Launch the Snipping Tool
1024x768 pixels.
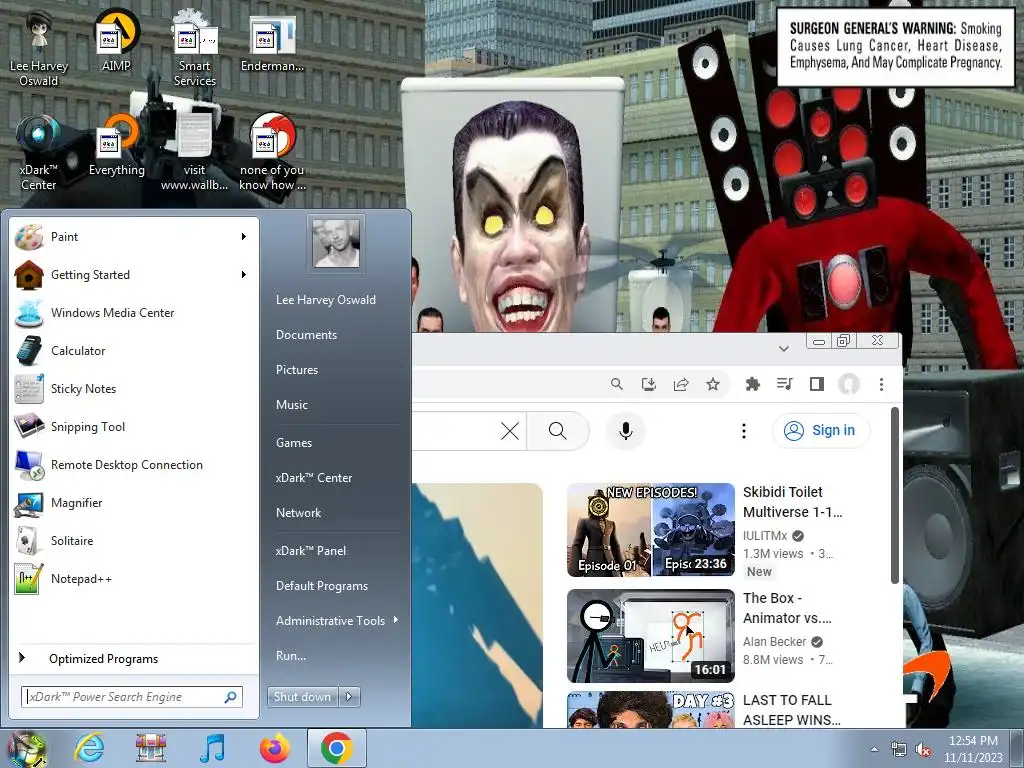pyautogui.click(x=134, y=426)
